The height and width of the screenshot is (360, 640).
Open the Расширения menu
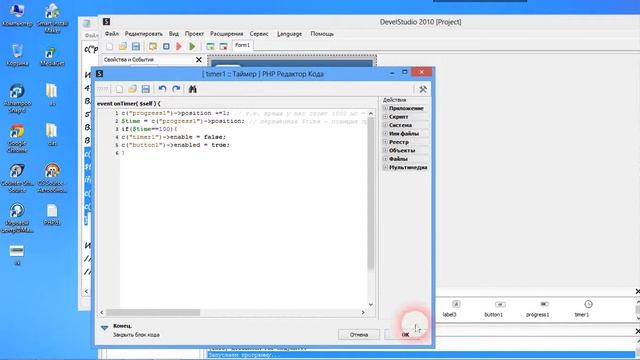[227, 34]
